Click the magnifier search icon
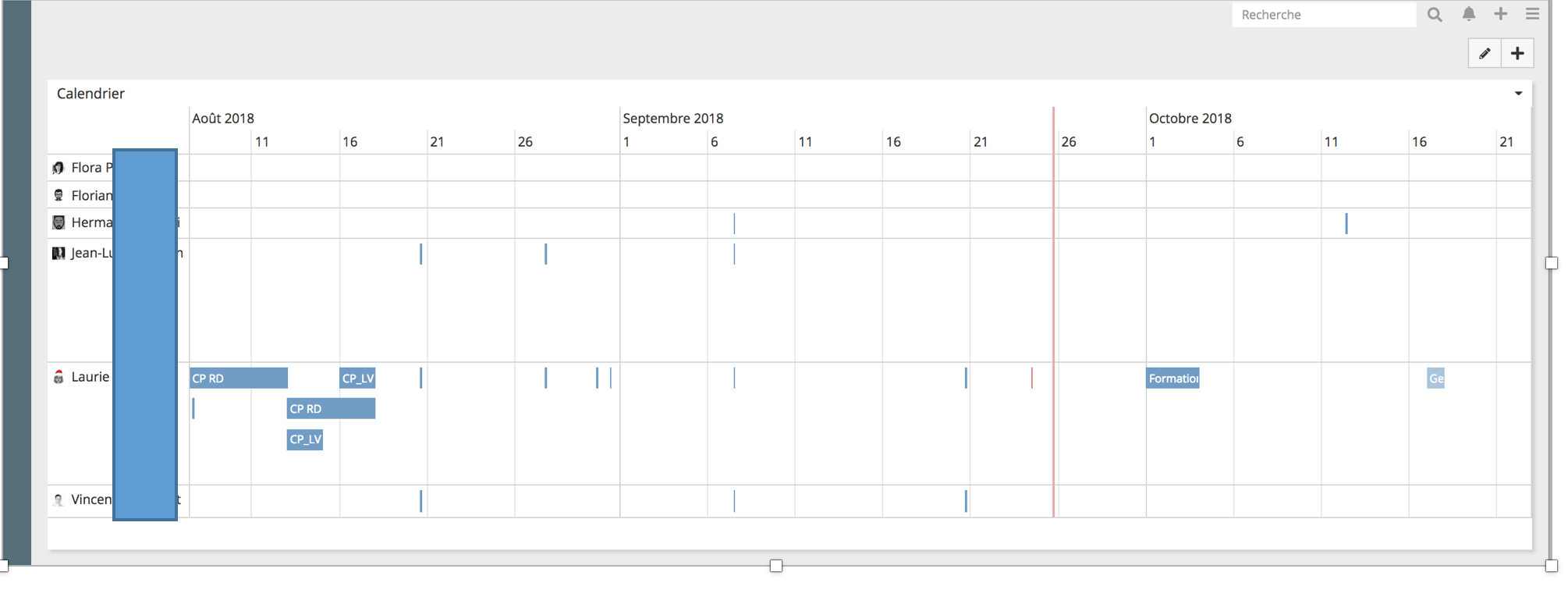Image resolution: width=1568 pixels, height=590 pixels. [1435, 14]
